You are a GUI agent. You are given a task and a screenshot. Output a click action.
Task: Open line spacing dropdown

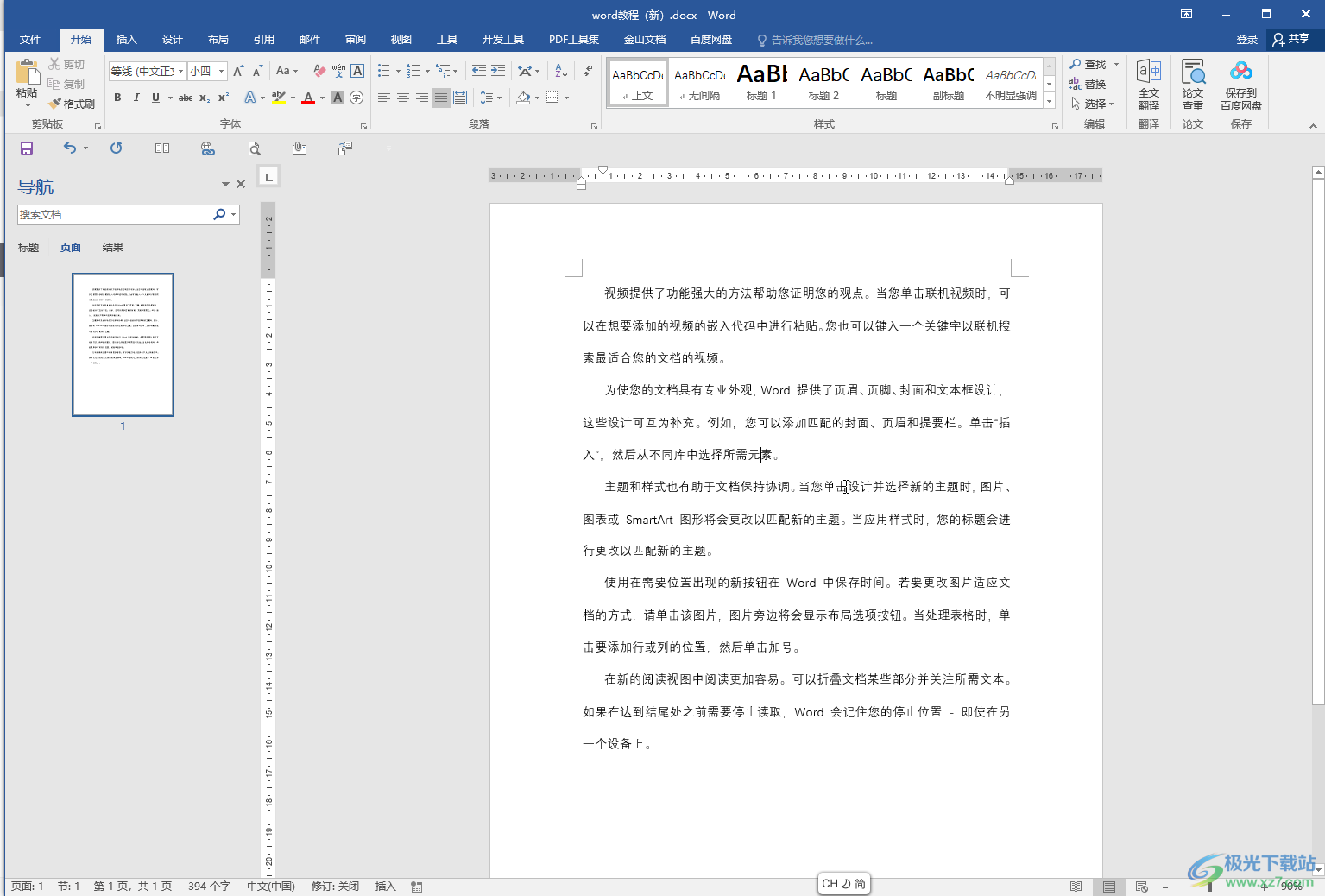[x=490, y=98]
